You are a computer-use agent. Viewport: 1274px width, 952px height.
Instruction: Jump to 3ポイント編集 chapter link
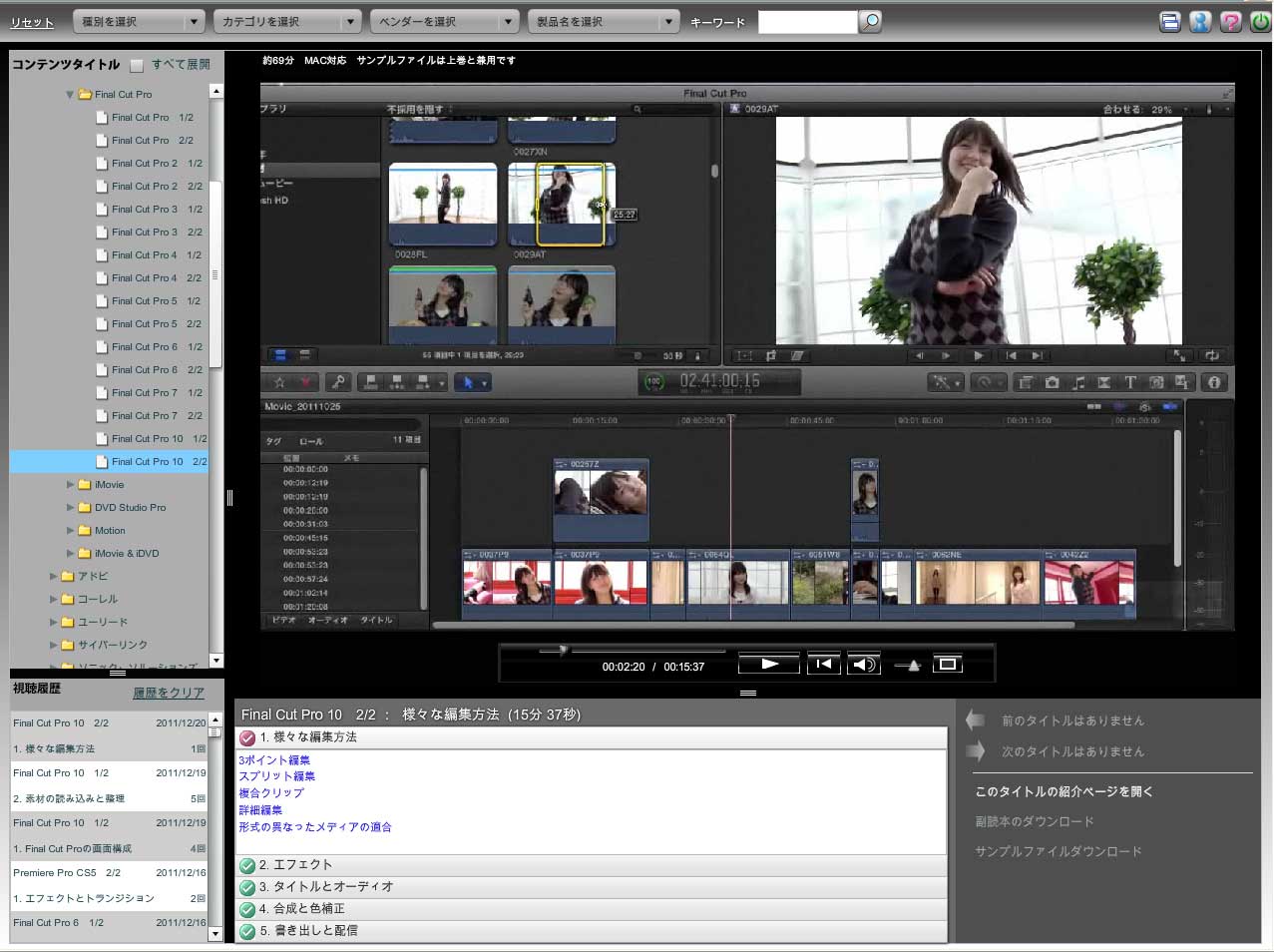point(274,760)
